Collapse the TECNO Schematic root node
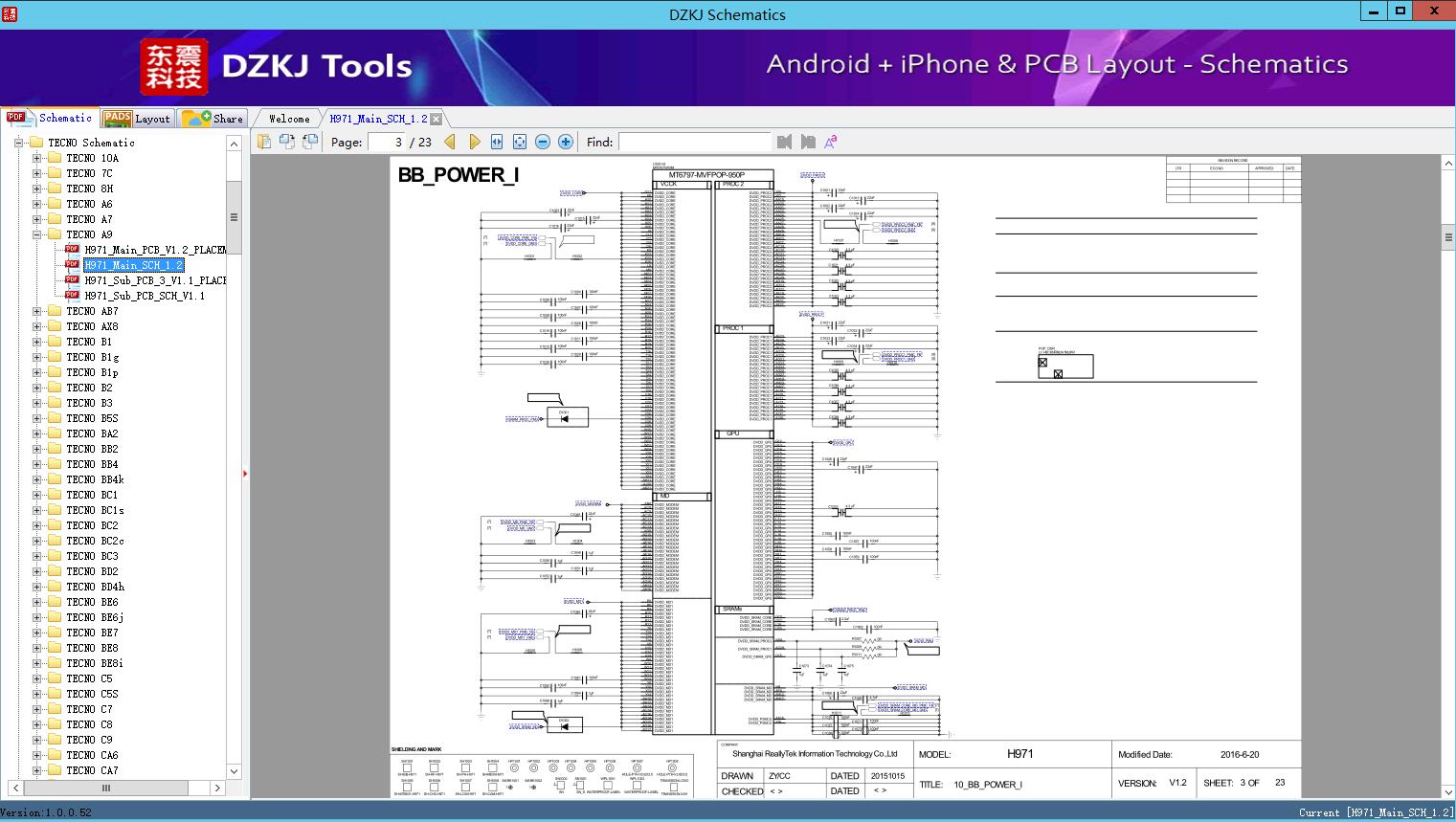Image resolution: width=1456 pixels, height=822 pixels. click(18, 143)
